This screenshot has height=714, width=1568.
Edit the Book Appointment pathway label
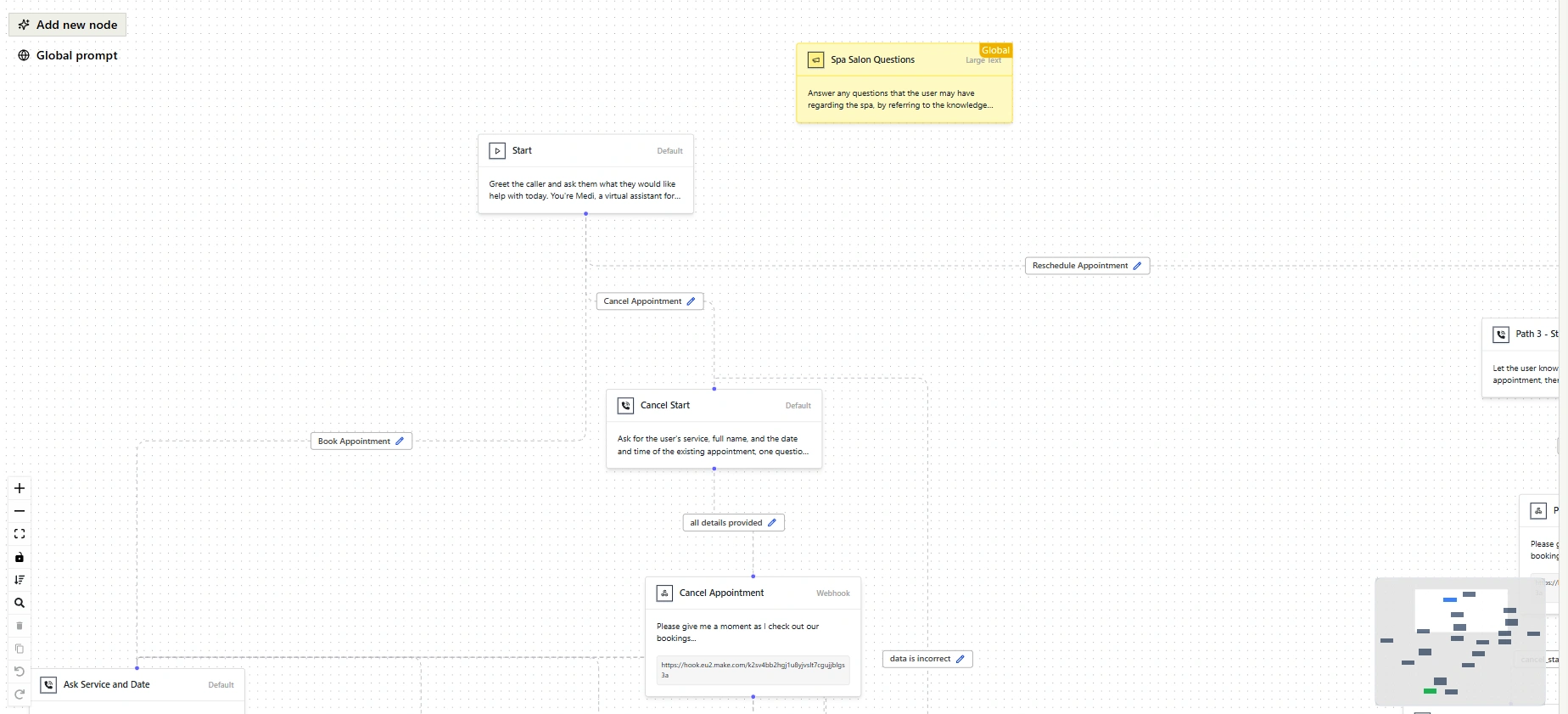pyautogui.click(x=400, y=441)
